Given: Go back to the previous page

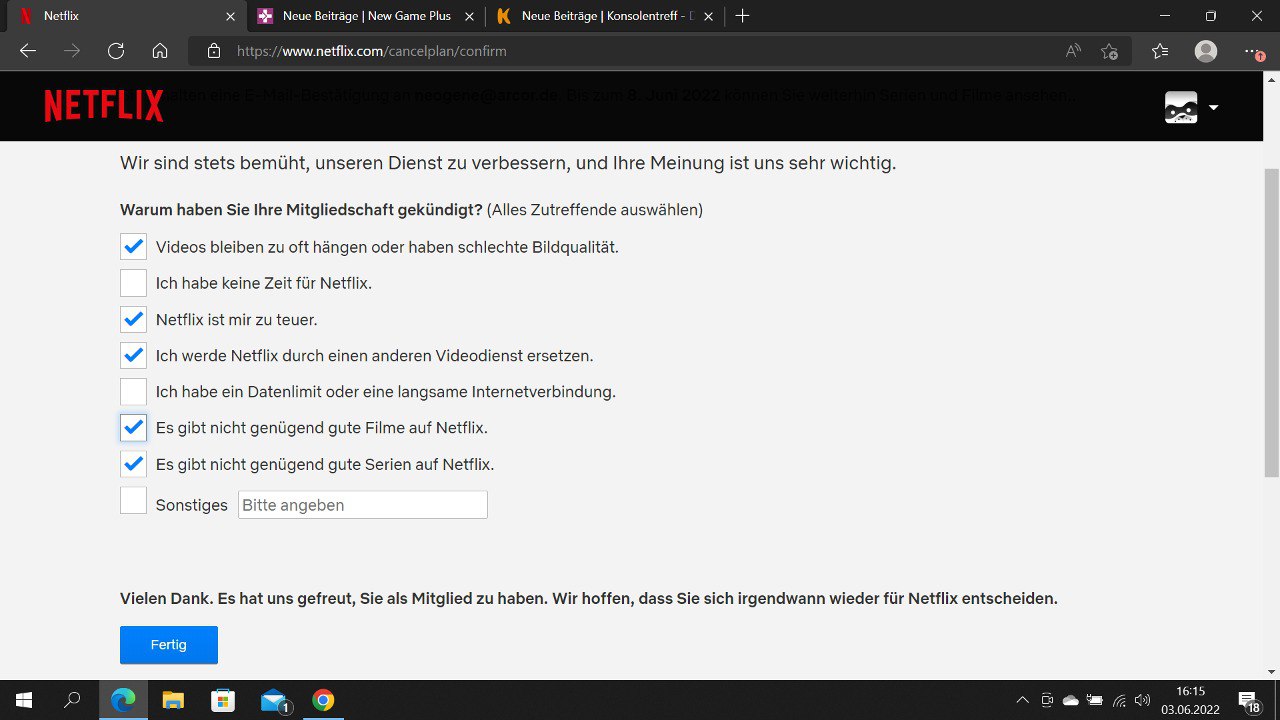Looking at the screenshot, I should [x=28, y=51].
